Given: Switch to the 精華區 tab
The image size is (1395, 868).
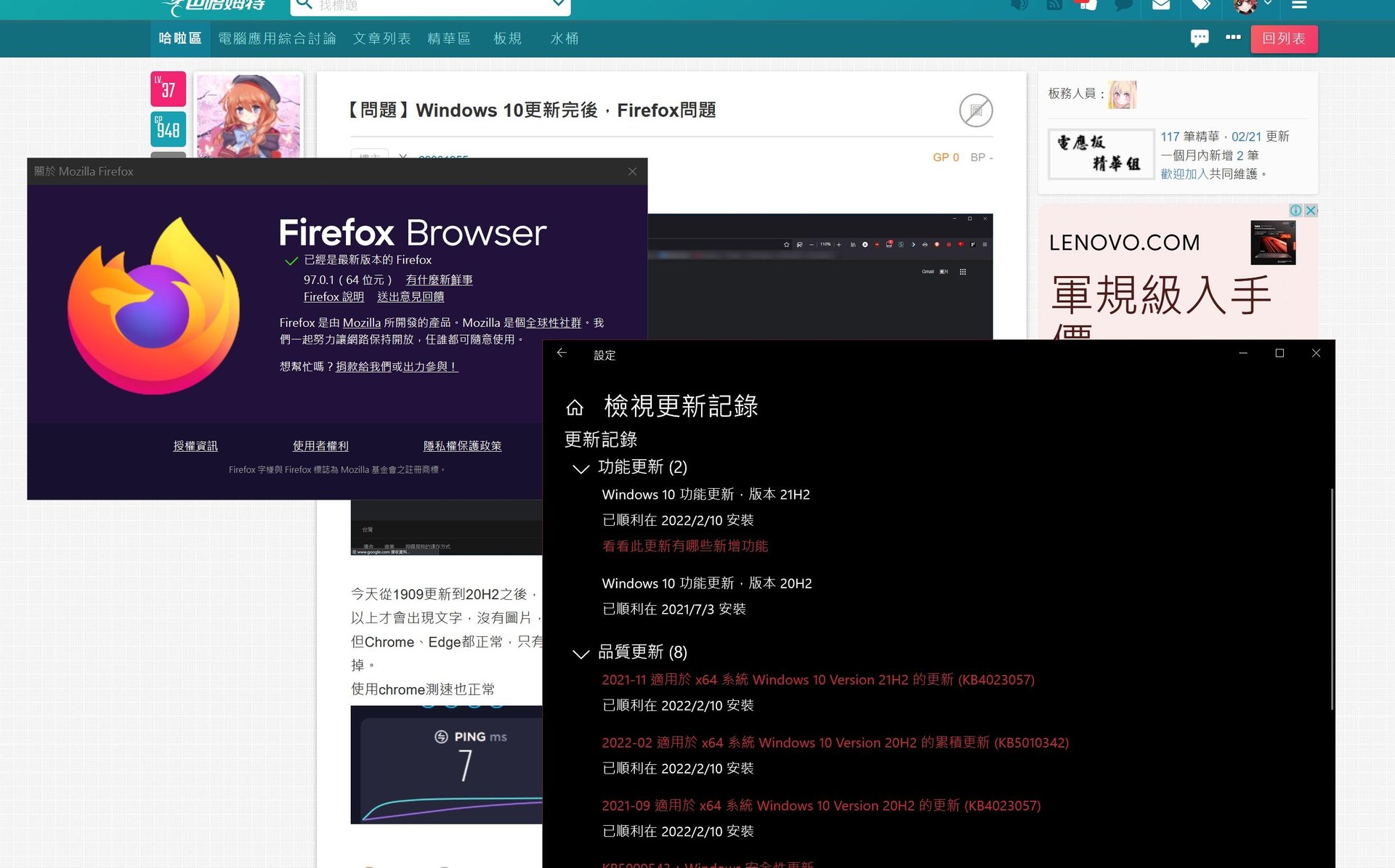Looking at the screenshot, I should [x=449, y=38].
